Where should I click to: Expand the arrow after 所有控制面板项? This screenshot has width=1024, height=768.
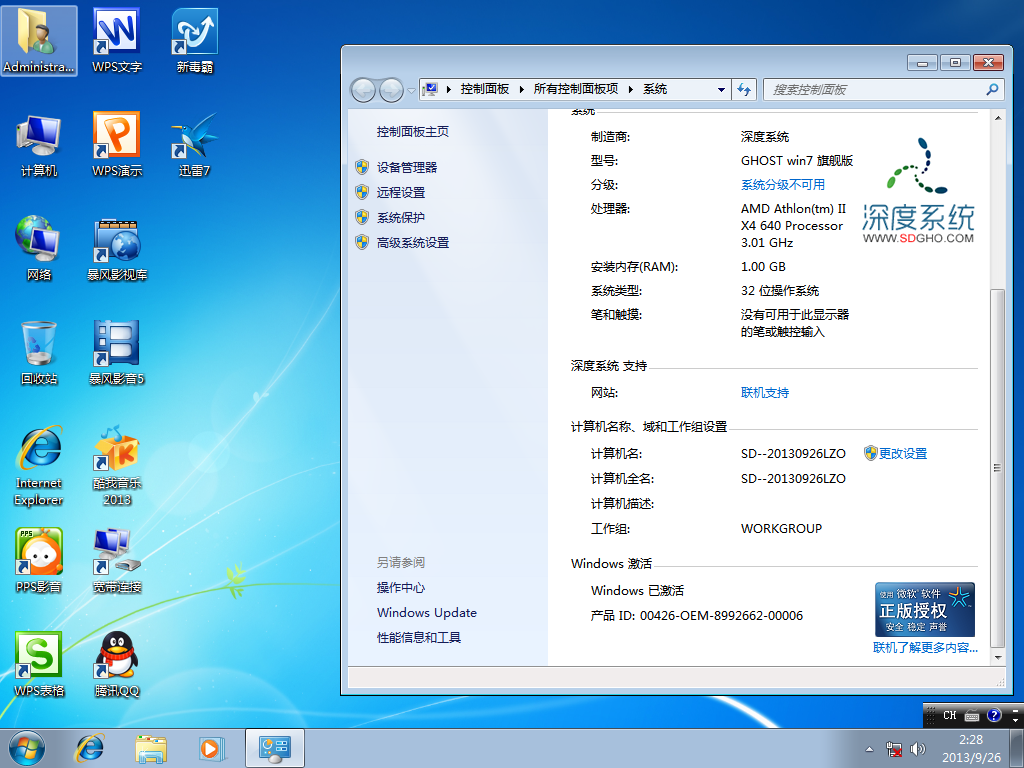coord(631,89)
